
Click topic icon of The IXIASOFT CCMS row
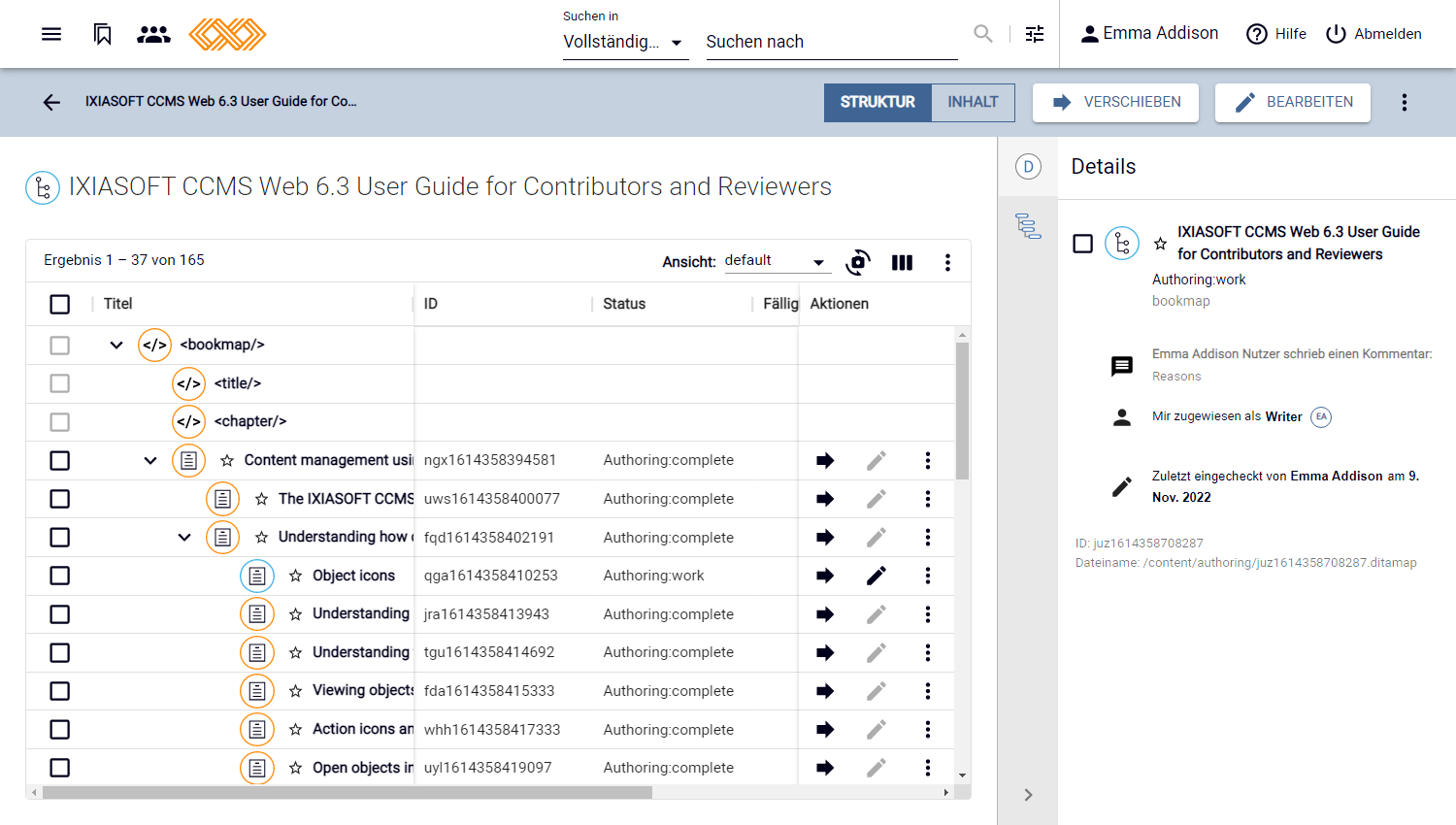tap(223, 499)
